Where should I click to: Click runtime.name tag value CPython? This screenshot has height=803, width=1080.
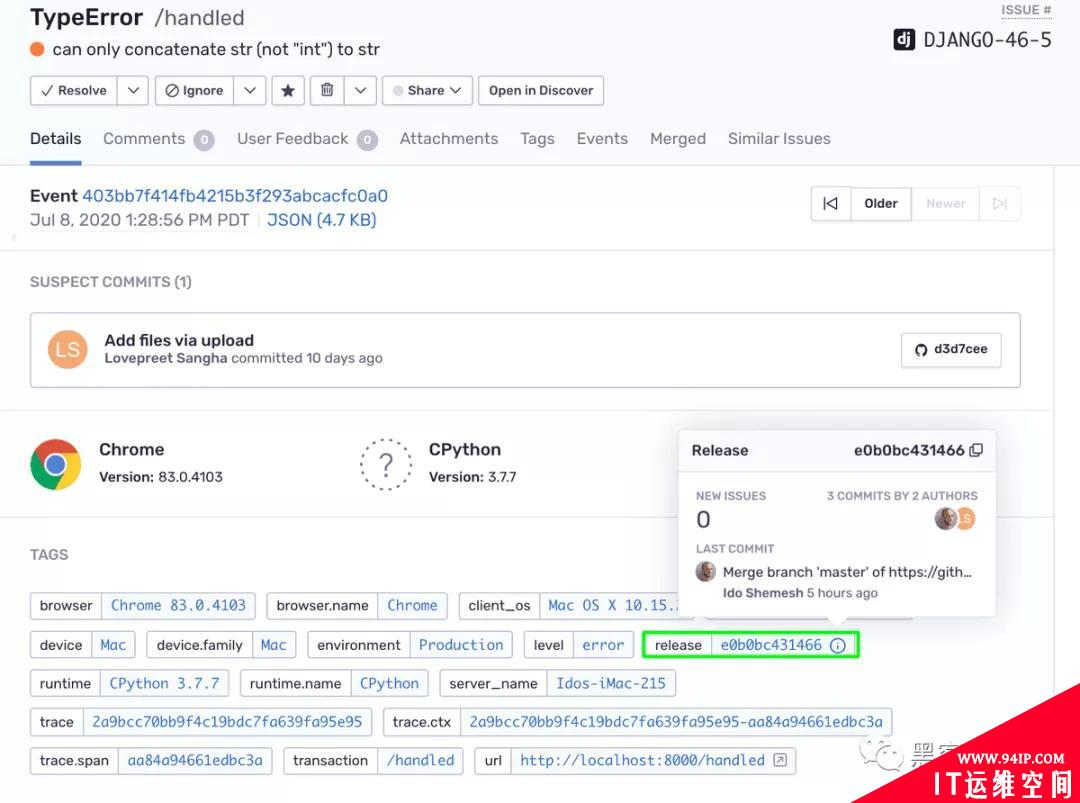click(x=389, y=683)
